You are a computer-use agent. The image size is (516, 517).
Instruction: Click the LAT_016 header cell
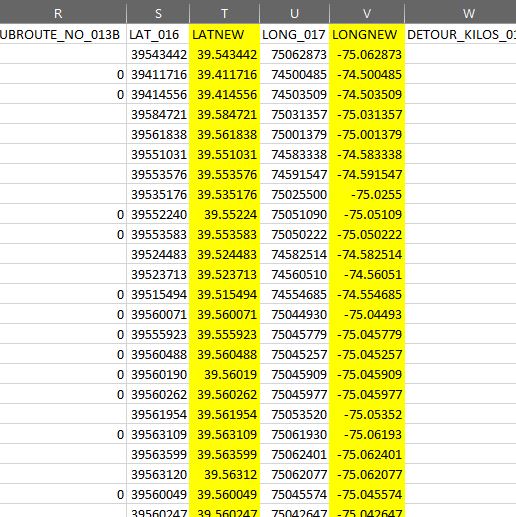(158, 34)
